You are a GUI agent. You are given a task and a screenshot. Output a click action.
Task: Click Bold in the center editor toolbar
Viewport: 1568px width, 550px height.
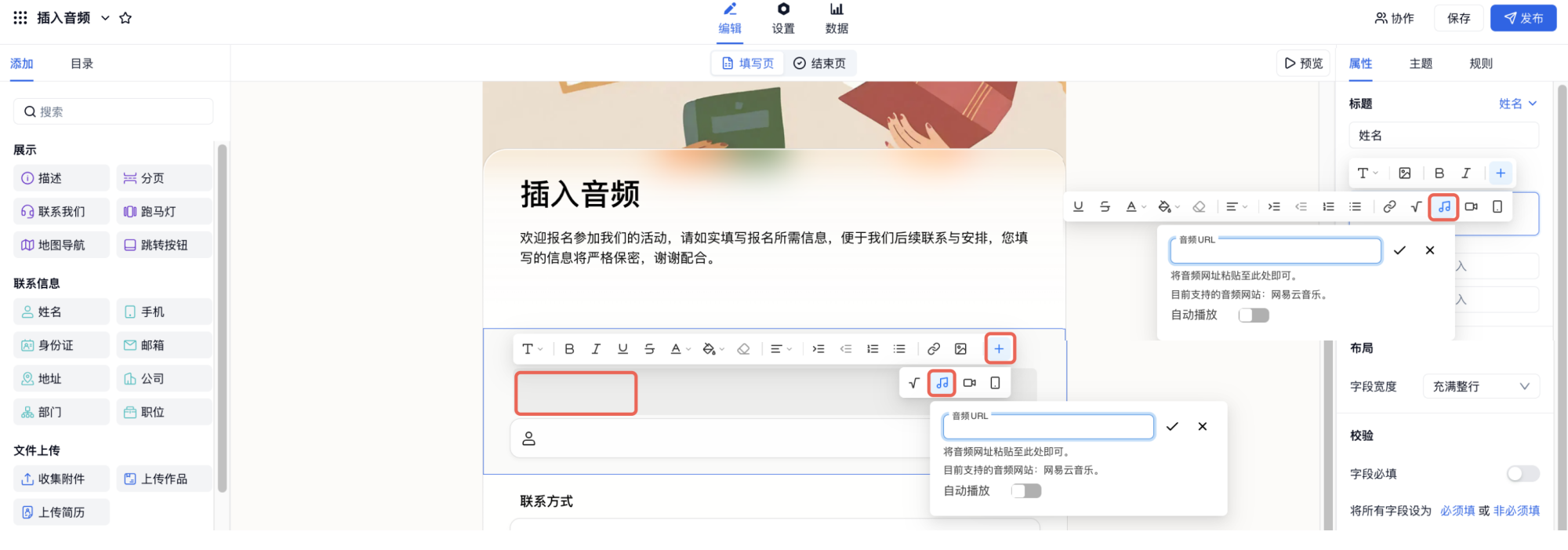coord(570,349)
